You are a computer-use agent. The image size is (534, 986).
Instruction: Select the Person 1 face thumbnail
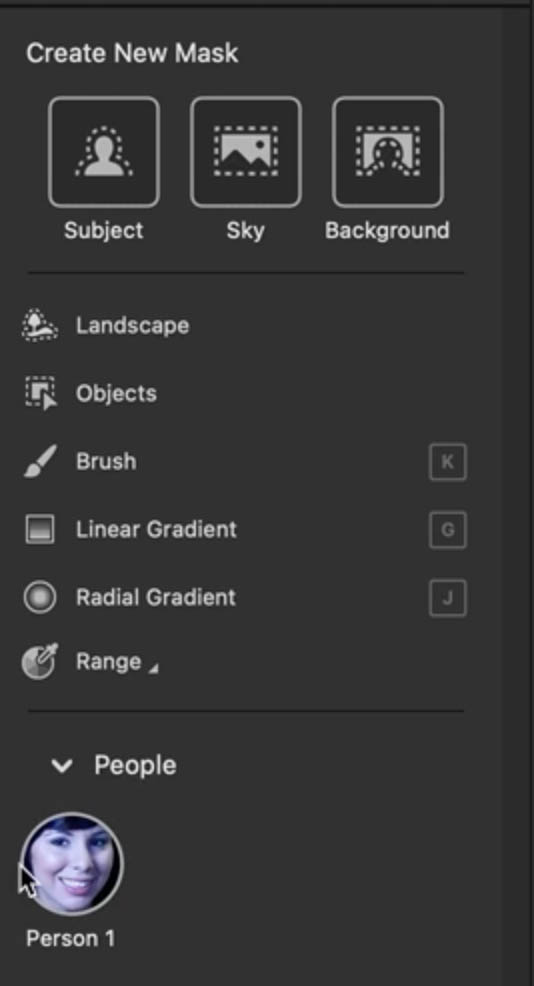tap(72, 864)
